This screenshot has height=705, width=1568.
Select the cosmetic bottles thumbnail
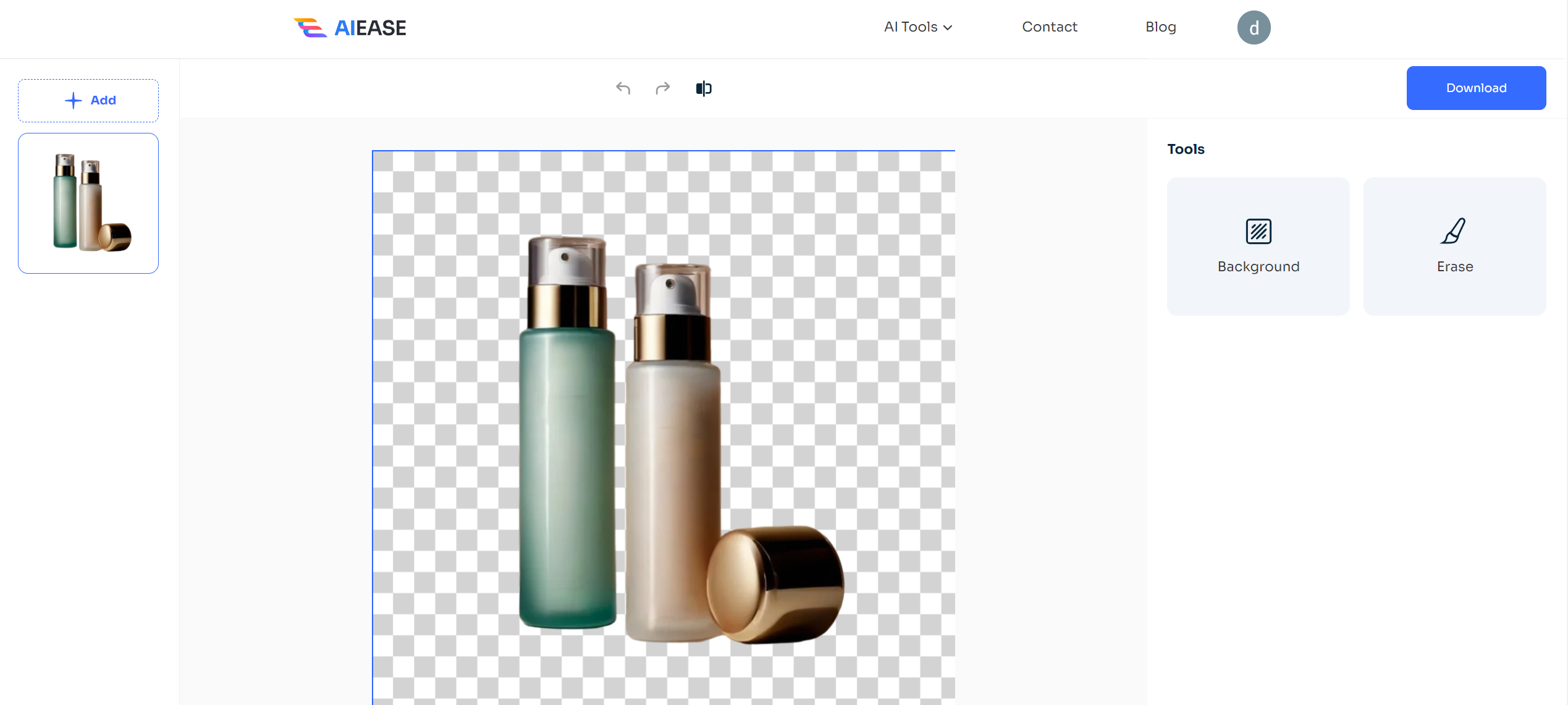(x=89, y=203)
